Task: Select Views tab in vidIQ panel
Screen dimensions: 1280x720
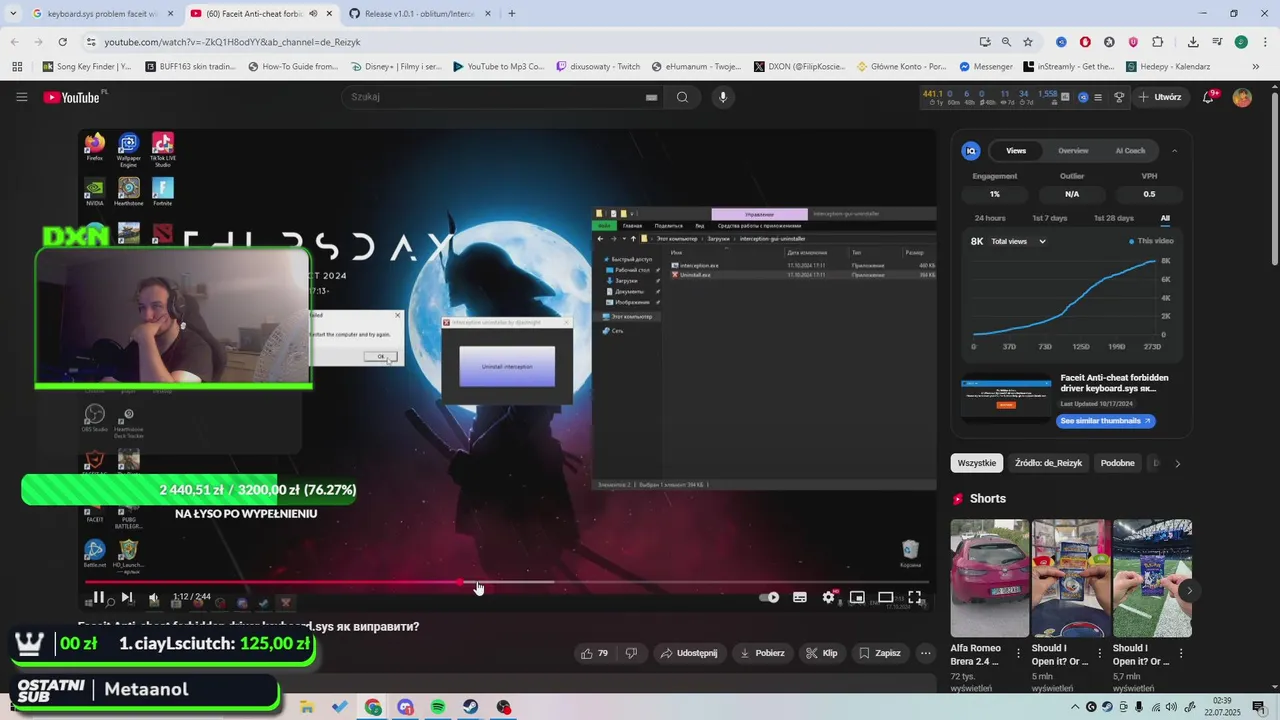Action: pyautogui.click(x=1016, y=151)
